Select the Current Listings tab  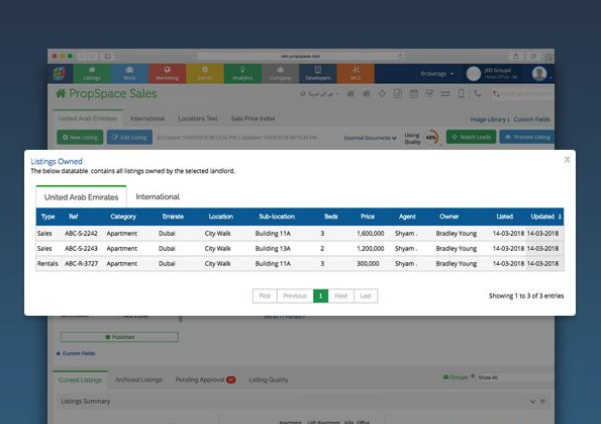pos(80,380)
